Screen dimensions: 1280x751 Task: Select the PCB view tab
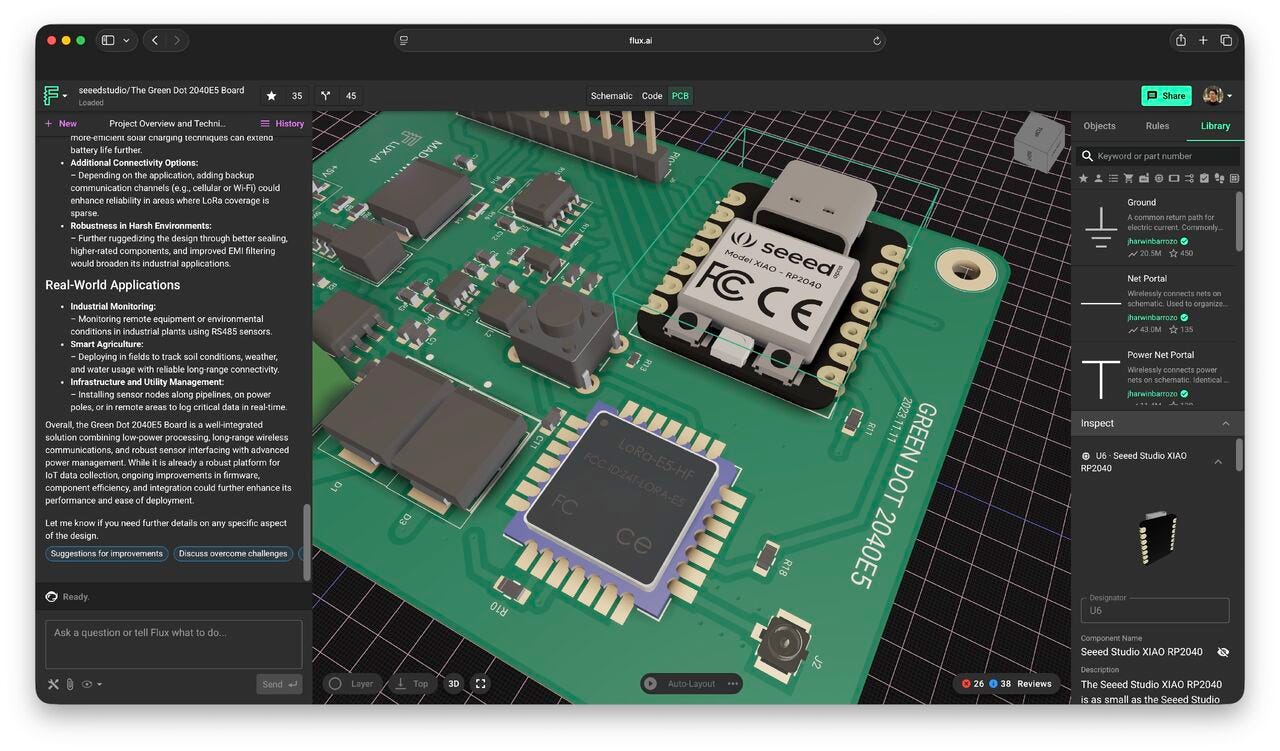click(680, 96)
